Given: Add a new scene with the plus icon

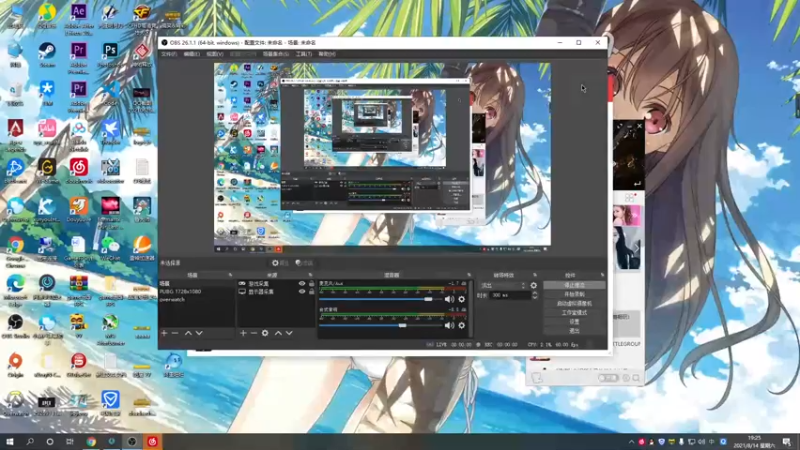Looking at the screenshot, I should coord(164,333).
